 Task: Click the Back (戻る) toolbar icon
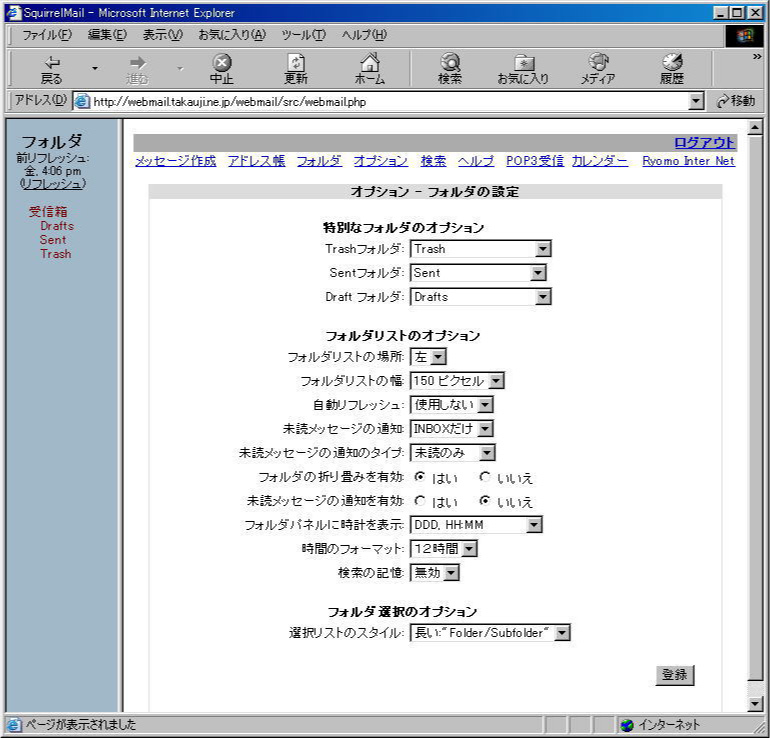(52, 69)
